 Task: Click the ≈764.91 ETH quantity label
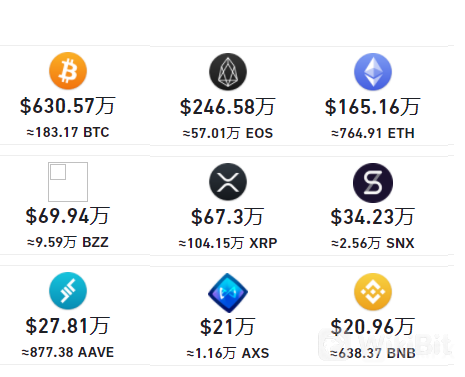tap(373, 133)
